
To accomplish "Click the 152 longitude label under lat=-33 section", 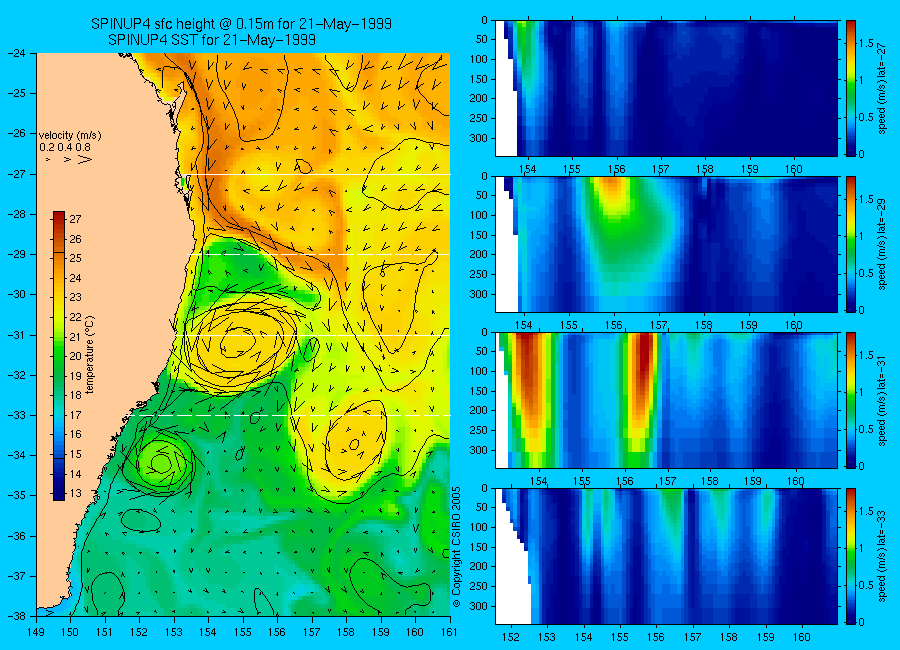I will click(510, 637).
